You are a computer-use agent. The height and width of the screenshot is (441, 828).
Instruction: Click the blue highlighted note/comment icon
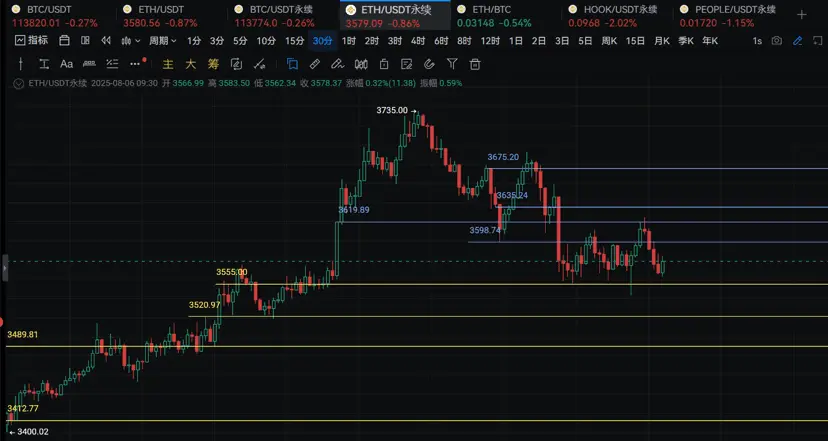coord(292,64)
